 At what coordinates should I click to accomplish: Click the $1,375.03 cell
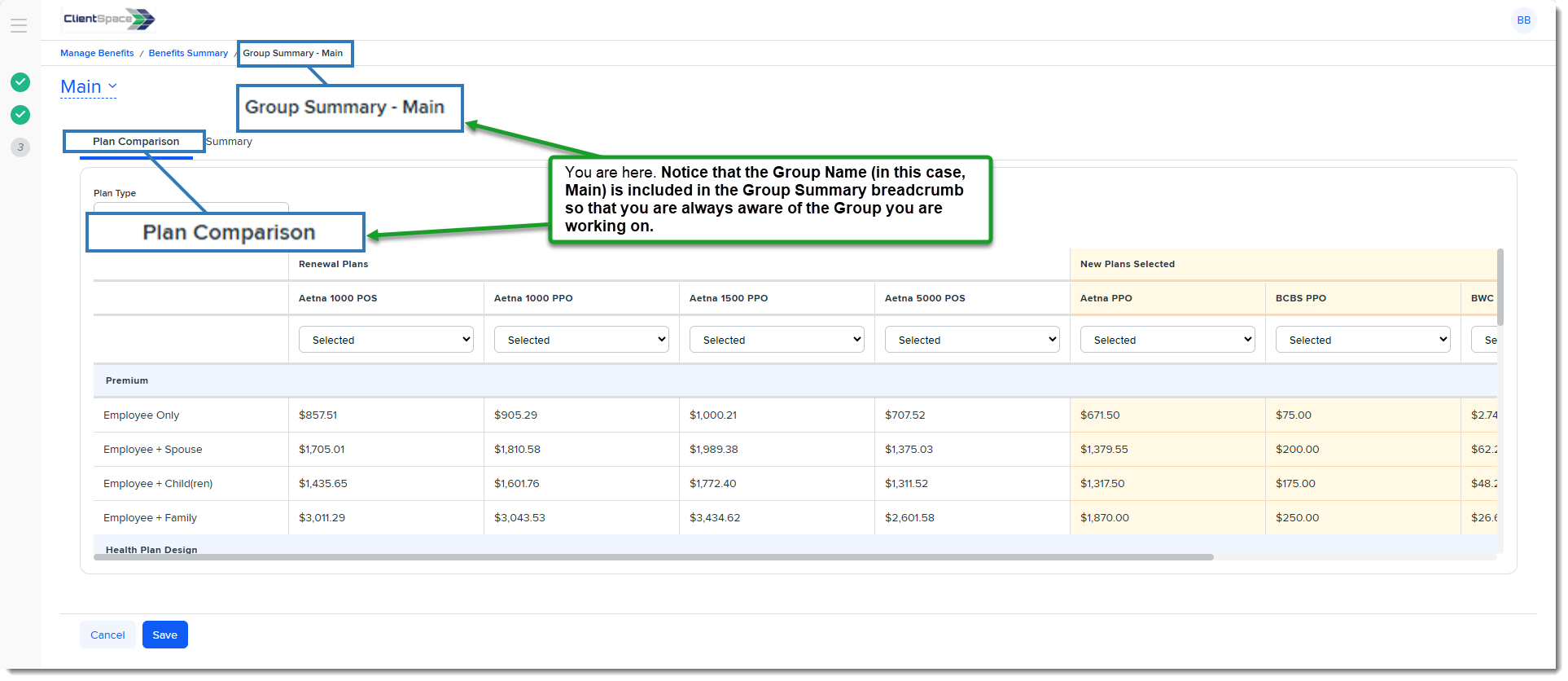pyautogui.click(x=972, y=450)
